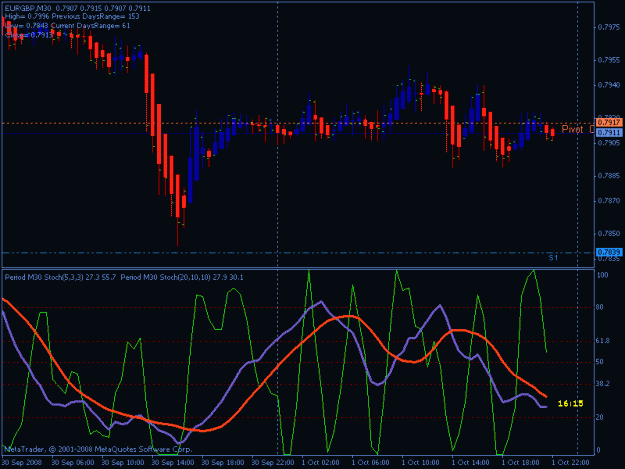This screenshot has height=469, width=625.
Task: Click the '30 Sep 06:00' time label
Action: [x=73, y=463]
